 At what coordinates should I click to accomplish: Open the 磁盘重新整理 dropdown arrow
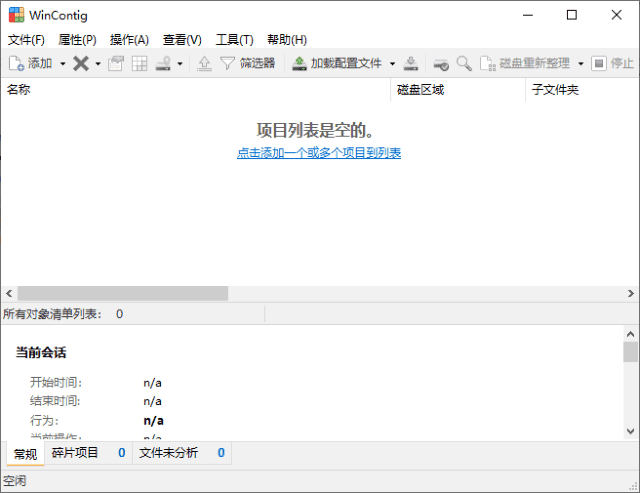click(x=580, y=63)
